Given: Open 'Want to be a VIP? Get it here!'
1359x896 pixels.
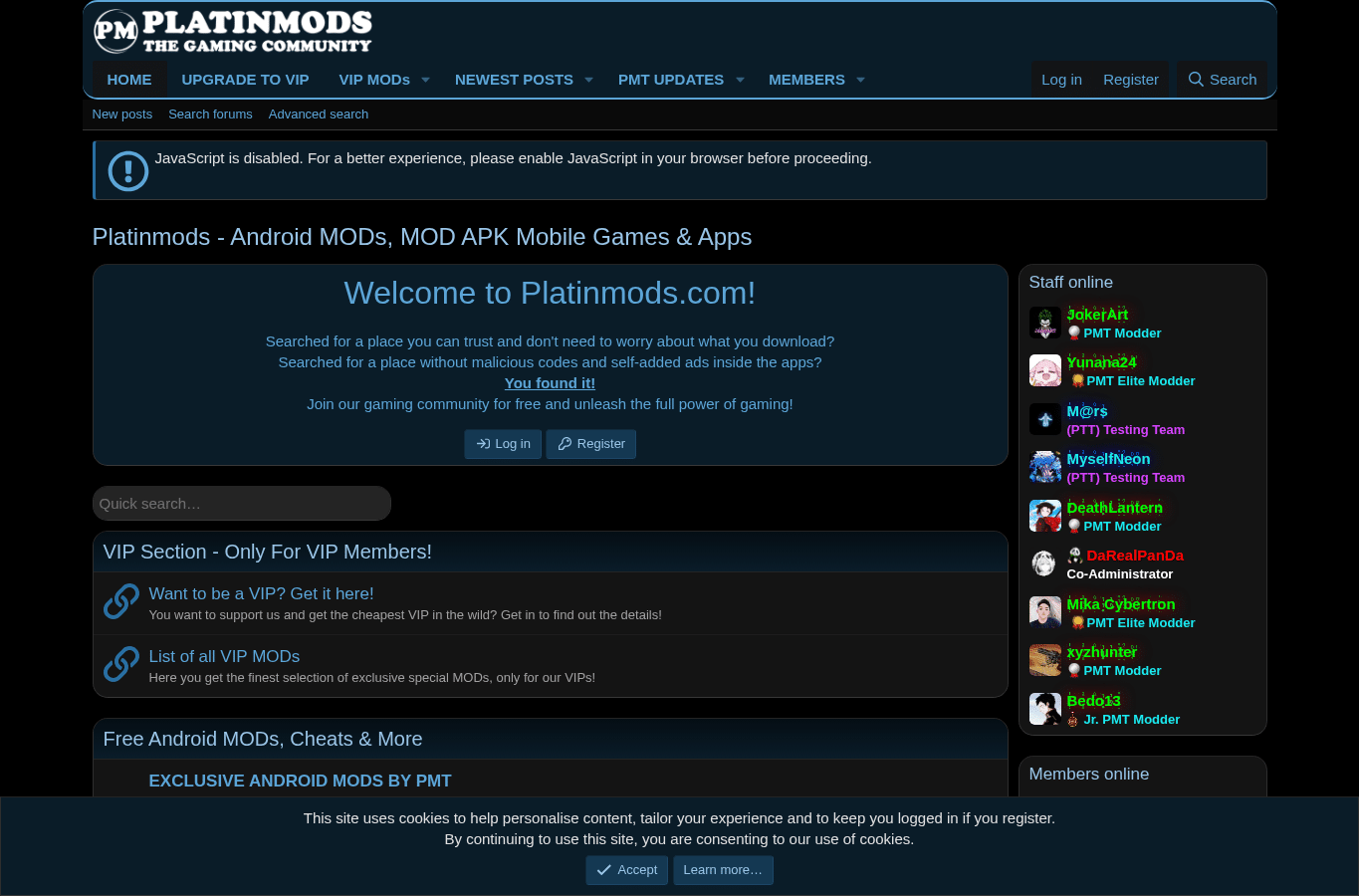Looking at the screenshot, I should pos(262,593).
